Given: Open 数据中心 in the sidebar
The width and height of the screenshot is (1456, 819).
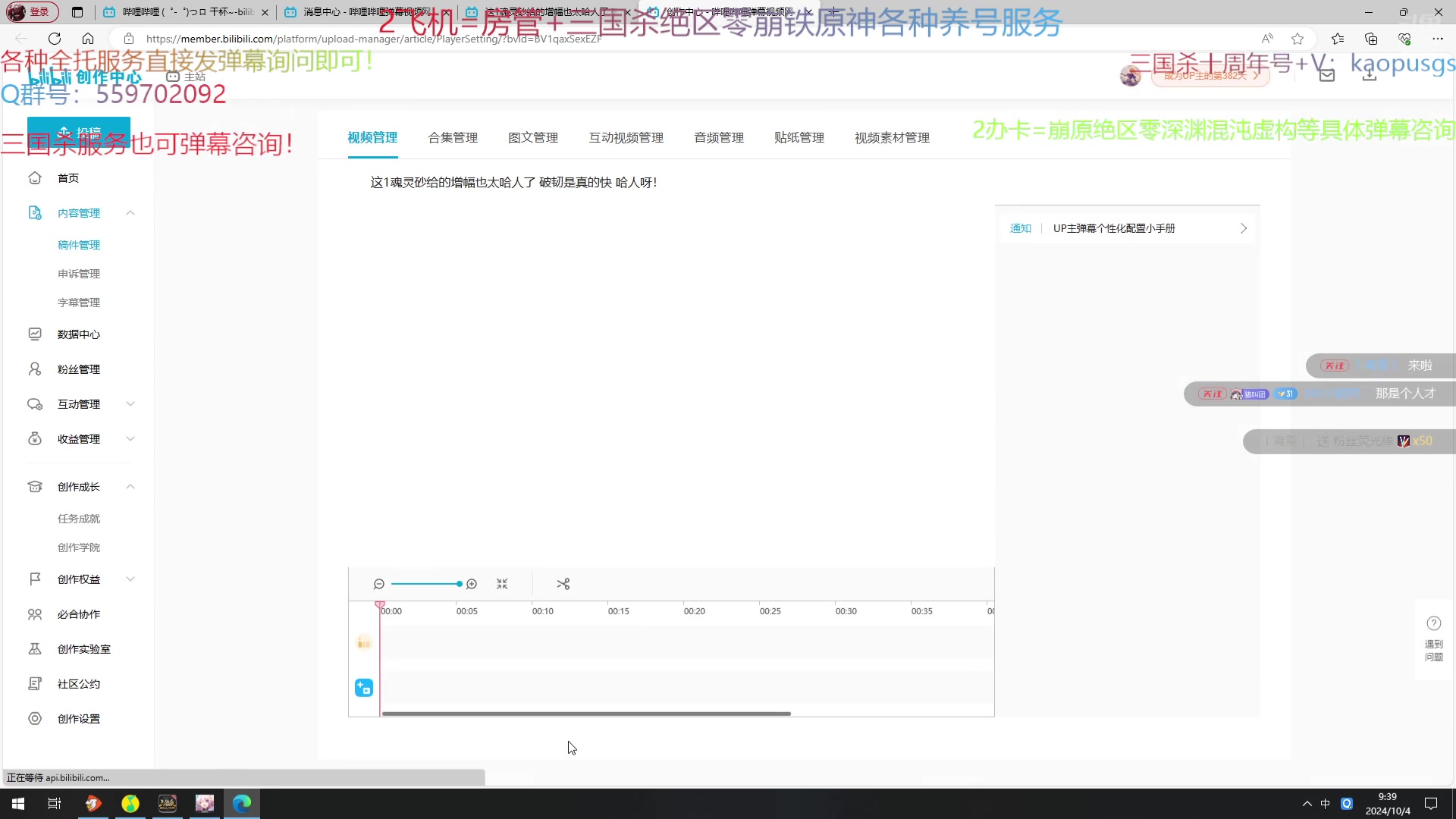Looking at the screenshot, I should point(79,334).
